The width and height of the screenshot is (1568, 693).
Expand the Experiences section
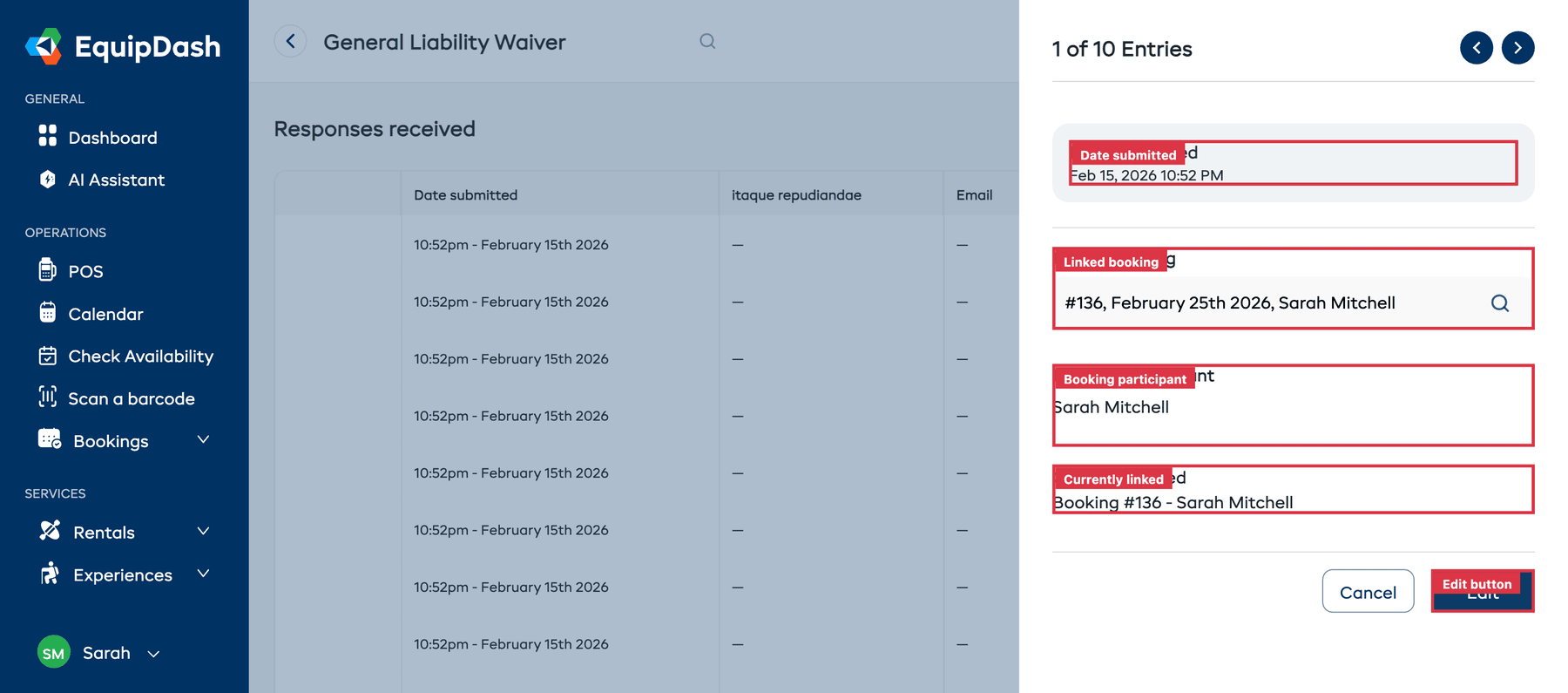[x=203, y=574]
